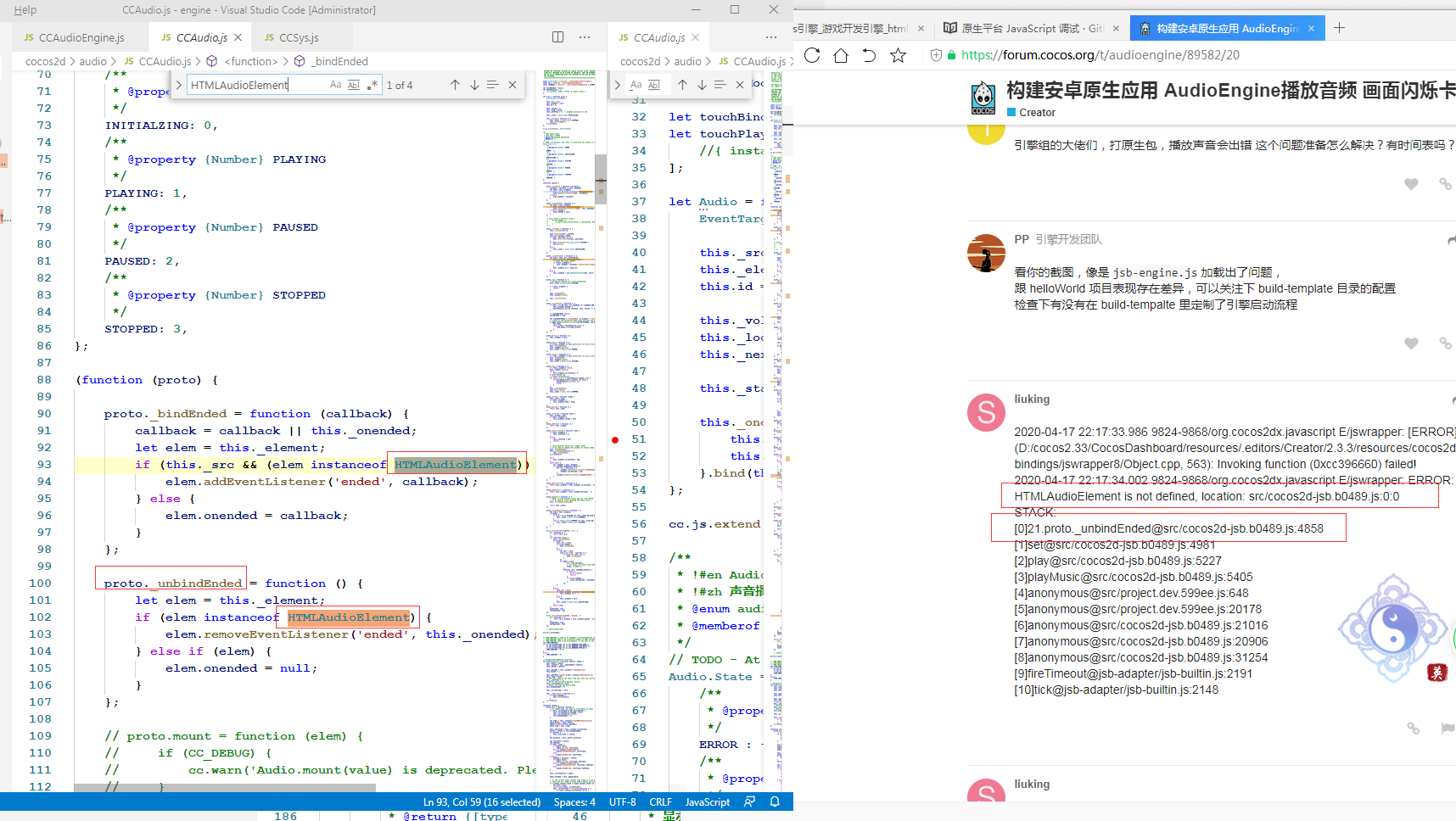The height and width of the screenshot is (821, 1456).
Task: Toggle Match Case in right find widget
Action: tap(636, 85)
